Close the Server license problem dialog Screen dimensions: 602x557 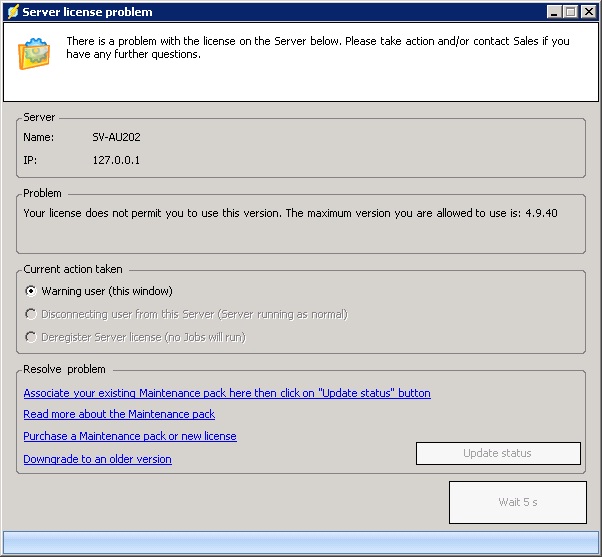click(588, 11)
